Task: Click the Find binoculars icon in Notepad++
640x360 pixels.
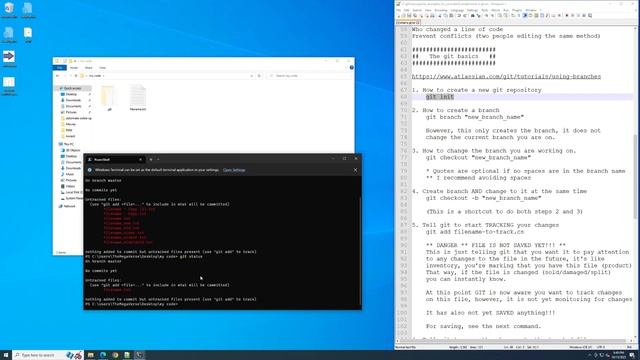Action: (473, 16)
